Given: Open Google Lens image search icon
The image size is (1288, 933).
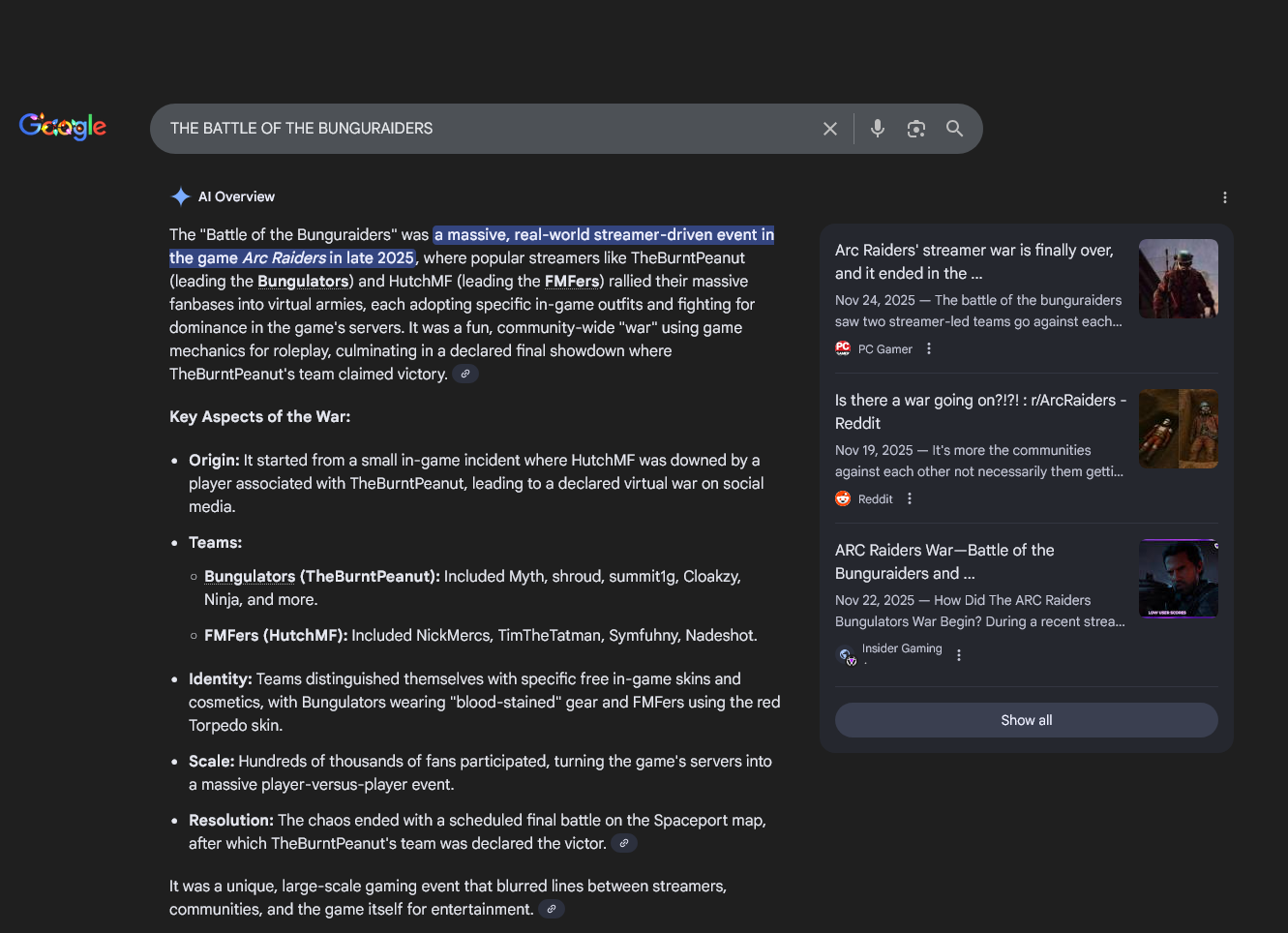Looking at the screenshot, I should pyautogui.click(x=916, y=129).
